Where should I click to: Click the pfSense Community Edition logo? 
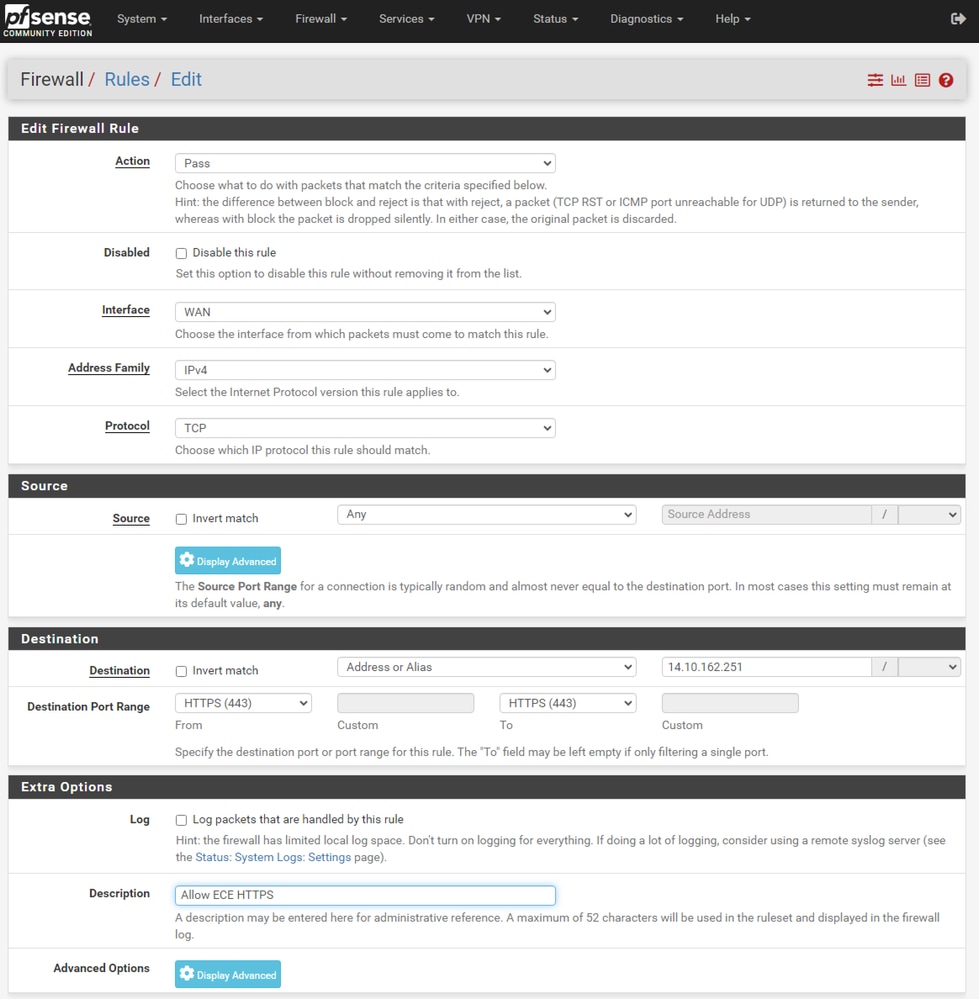point(48,21)
